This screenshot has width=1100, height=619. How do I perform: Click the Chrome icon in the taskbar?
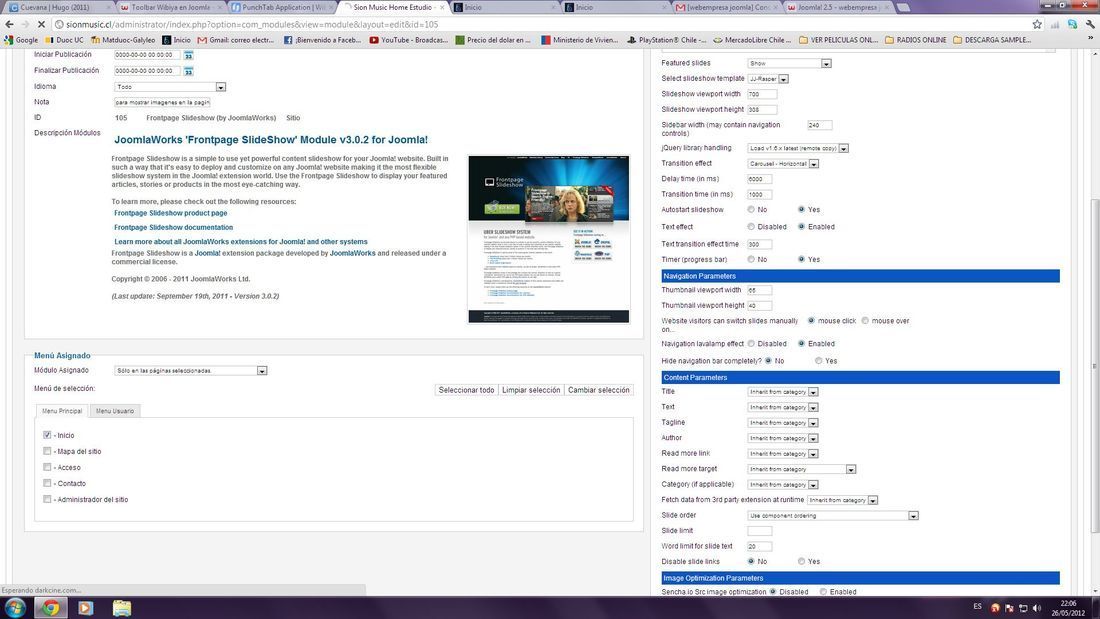point(51,608)
